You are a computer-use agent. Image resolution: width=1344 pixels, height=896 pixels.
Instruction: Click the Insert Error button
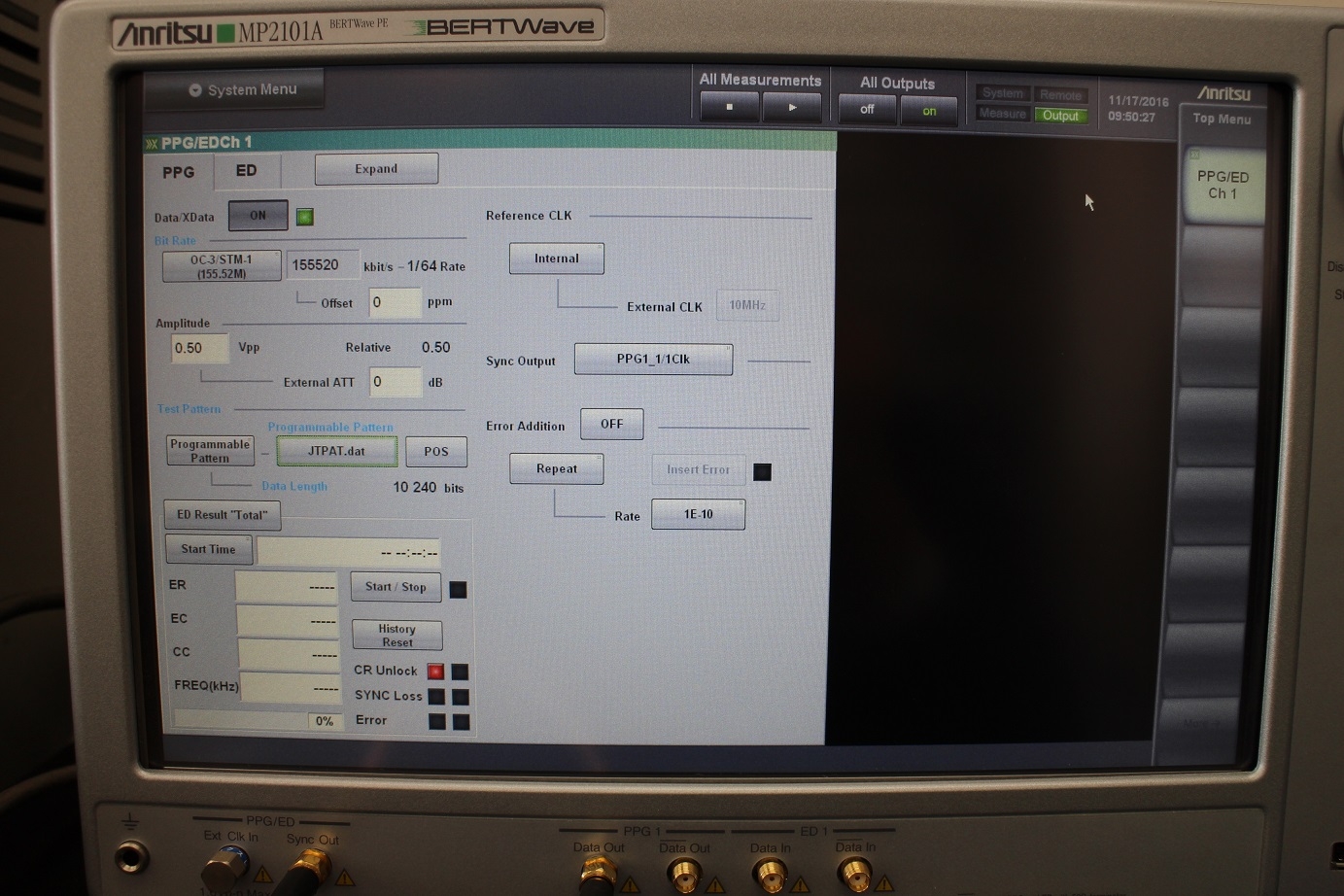coord(698,469)
